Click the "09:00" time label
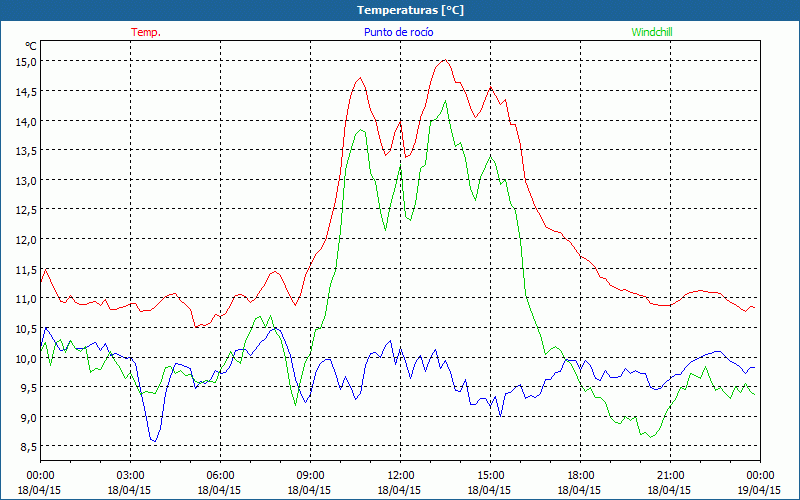Viewport: 800px width, 500px height. 310,476
